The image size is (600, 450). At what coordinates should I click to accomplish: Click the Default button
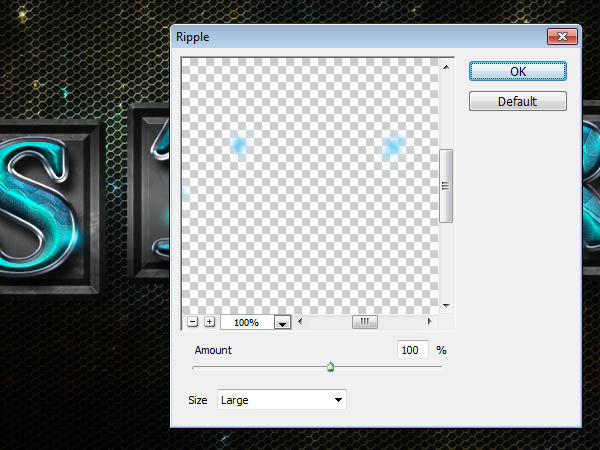[517, 101]
